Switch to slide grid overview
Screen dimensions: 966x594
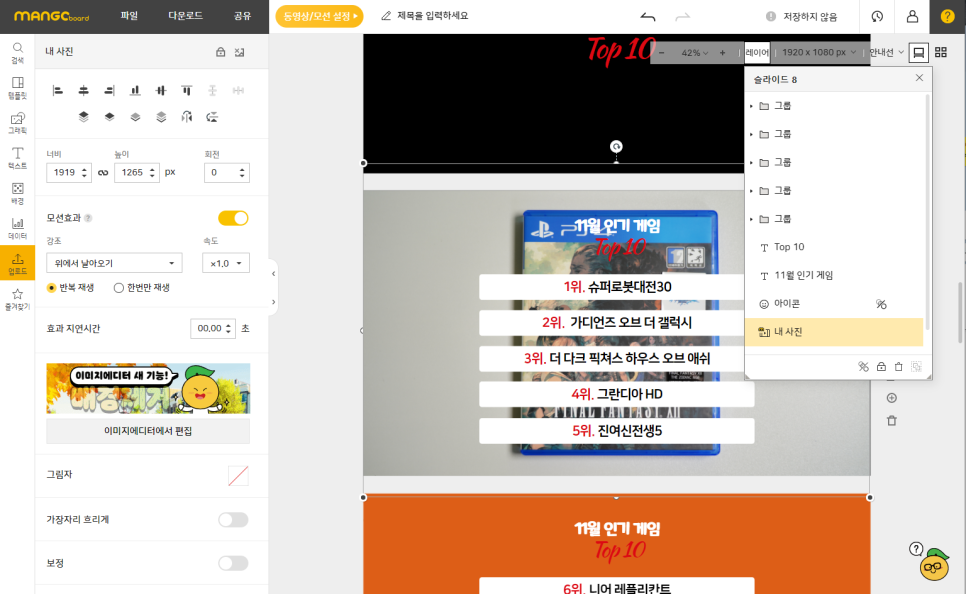pyautogui.click(x=941, y=52)
